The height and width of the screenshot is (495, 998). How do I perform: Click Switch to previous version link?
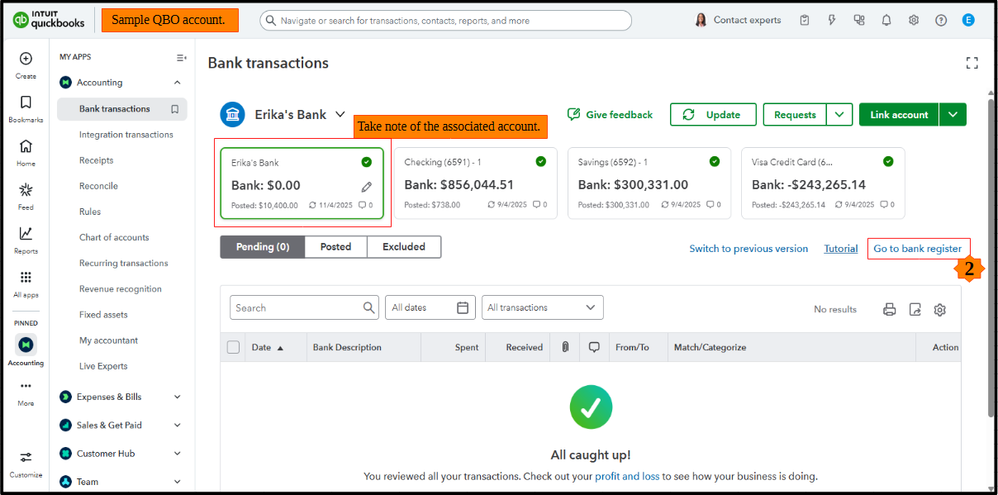tap(748, 249)
